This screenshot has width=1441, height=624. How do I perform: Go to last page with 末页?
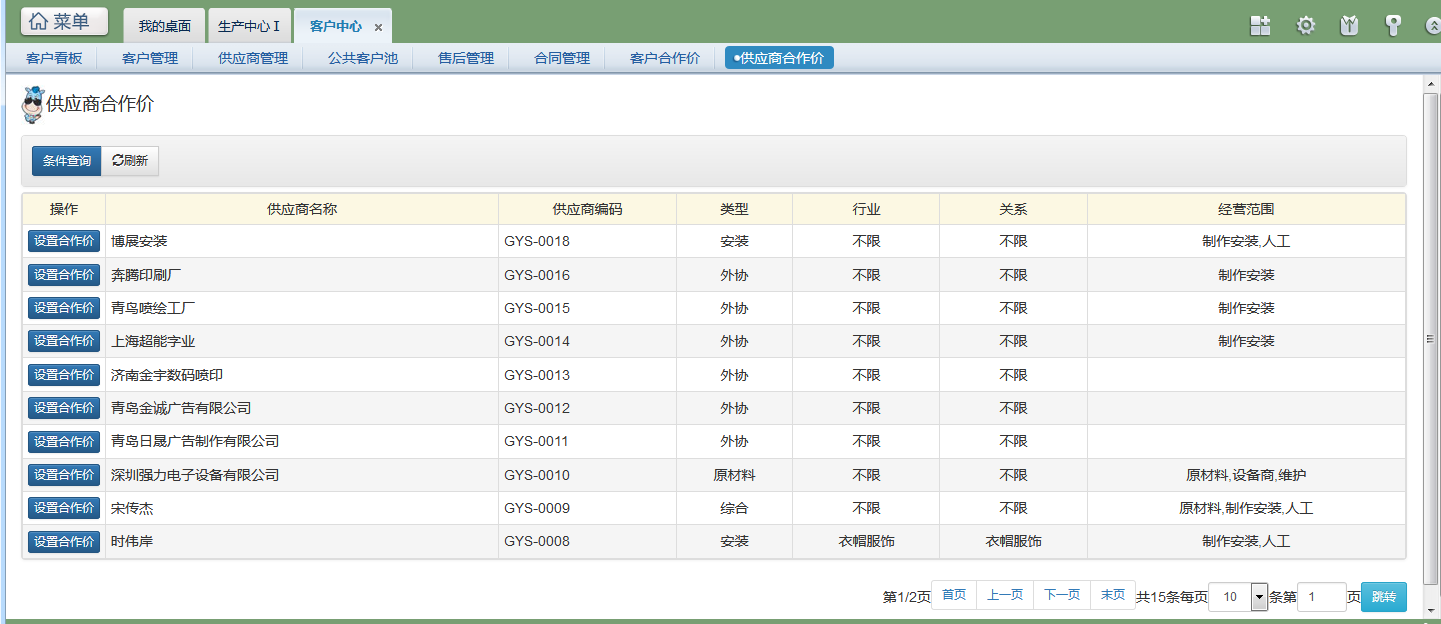[x=1112, y=595]
